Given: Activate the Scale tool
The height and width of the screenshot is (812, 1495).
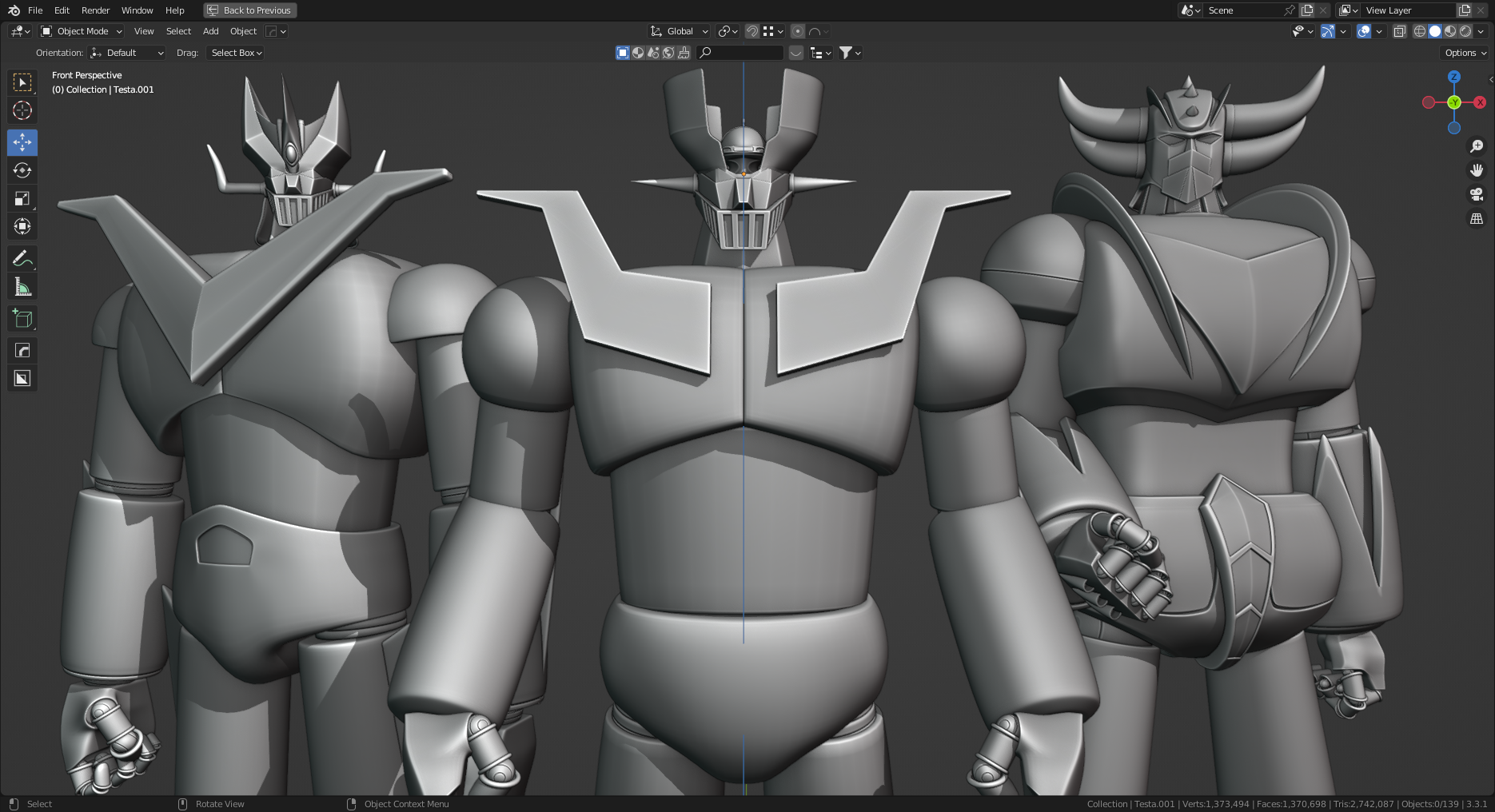Looking at the screenshot, I should coord(22,198).
